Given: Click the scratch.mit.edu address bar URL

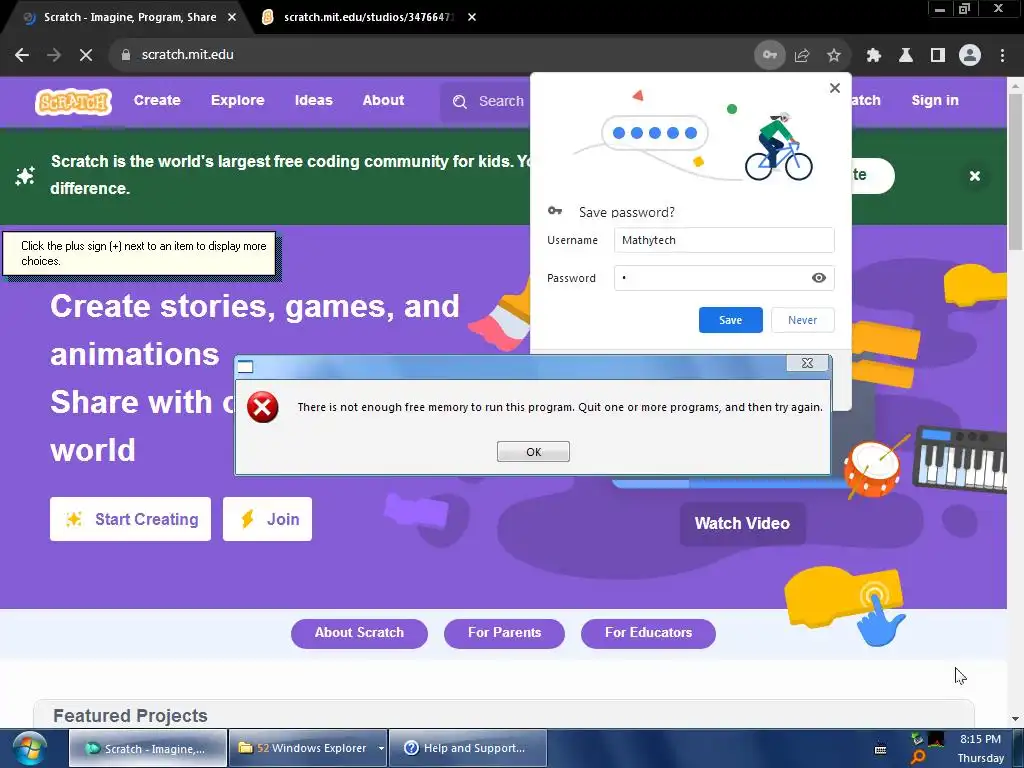Looking at the screenshot, I should pos(187,55).
